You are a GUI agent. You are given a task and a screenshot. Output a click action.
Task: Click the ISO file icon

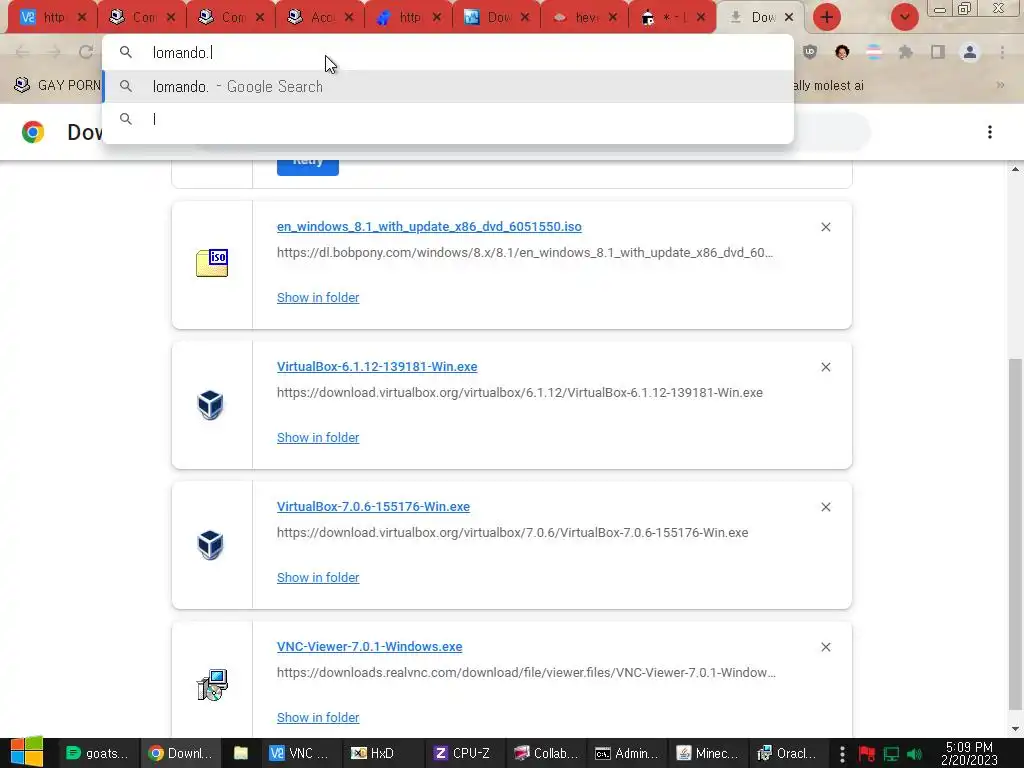[x=212, y=263]
